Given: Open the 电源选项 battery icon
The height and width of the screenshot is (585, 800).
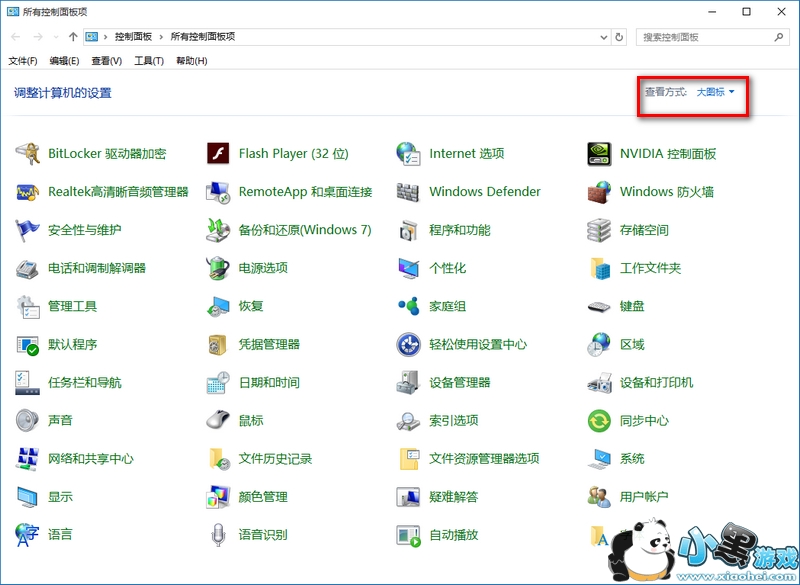Looking at the screenshot, I should point(218,268).
